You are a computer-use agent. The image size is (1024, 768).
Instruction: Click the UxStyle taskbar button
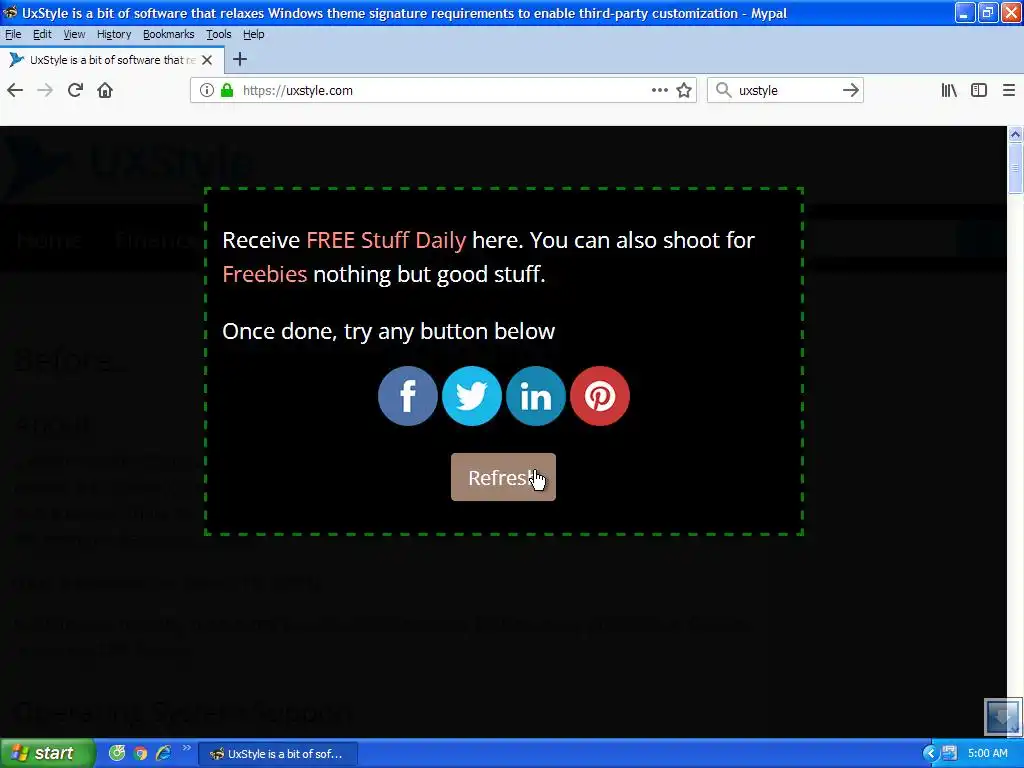pyautogui.click(x=278, y=754)
